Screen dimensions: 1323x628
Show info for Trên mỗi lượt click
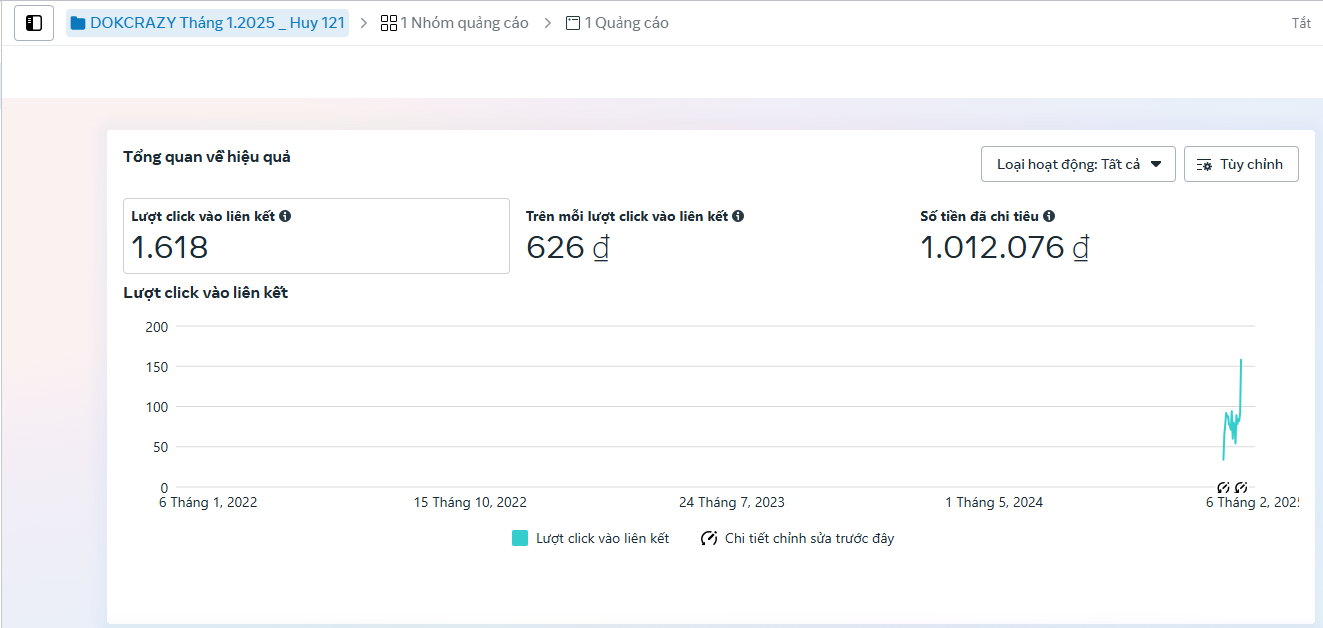pyautogui.click(x=738, y=216)
